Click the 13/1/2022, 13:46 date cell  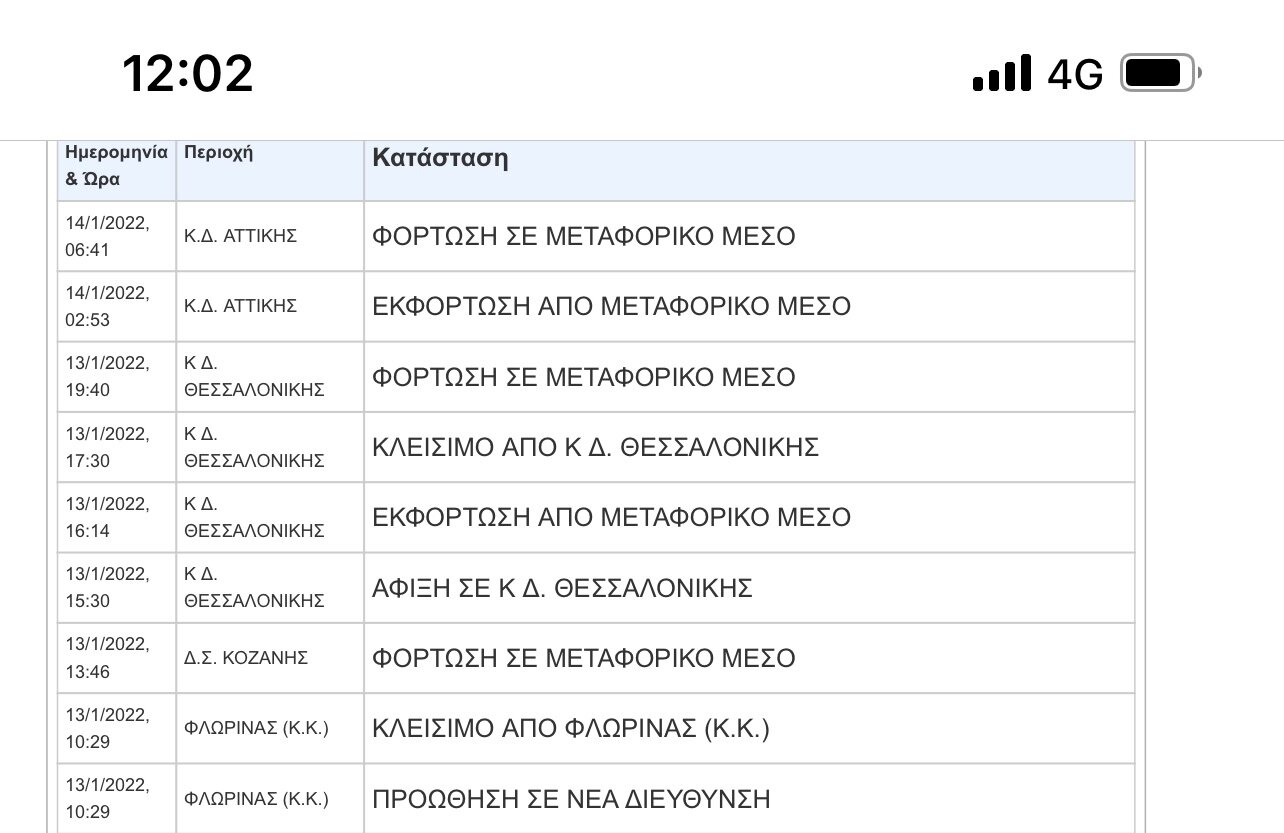[117, 658]
